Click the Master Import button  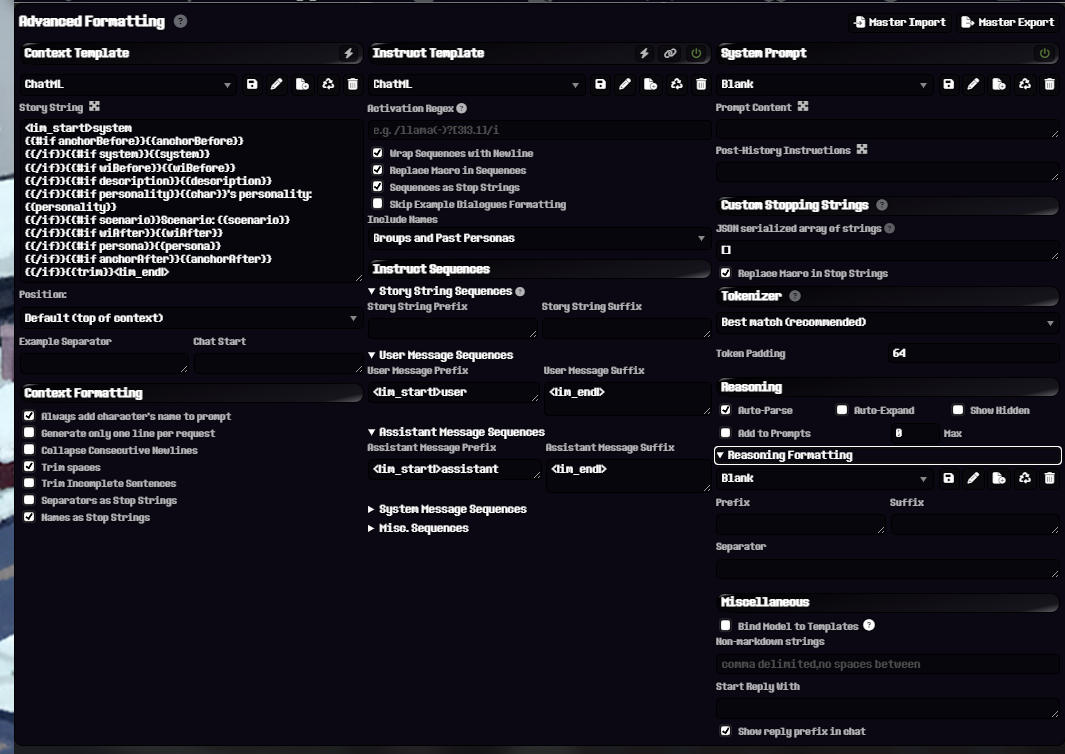[x=900, y=22]
